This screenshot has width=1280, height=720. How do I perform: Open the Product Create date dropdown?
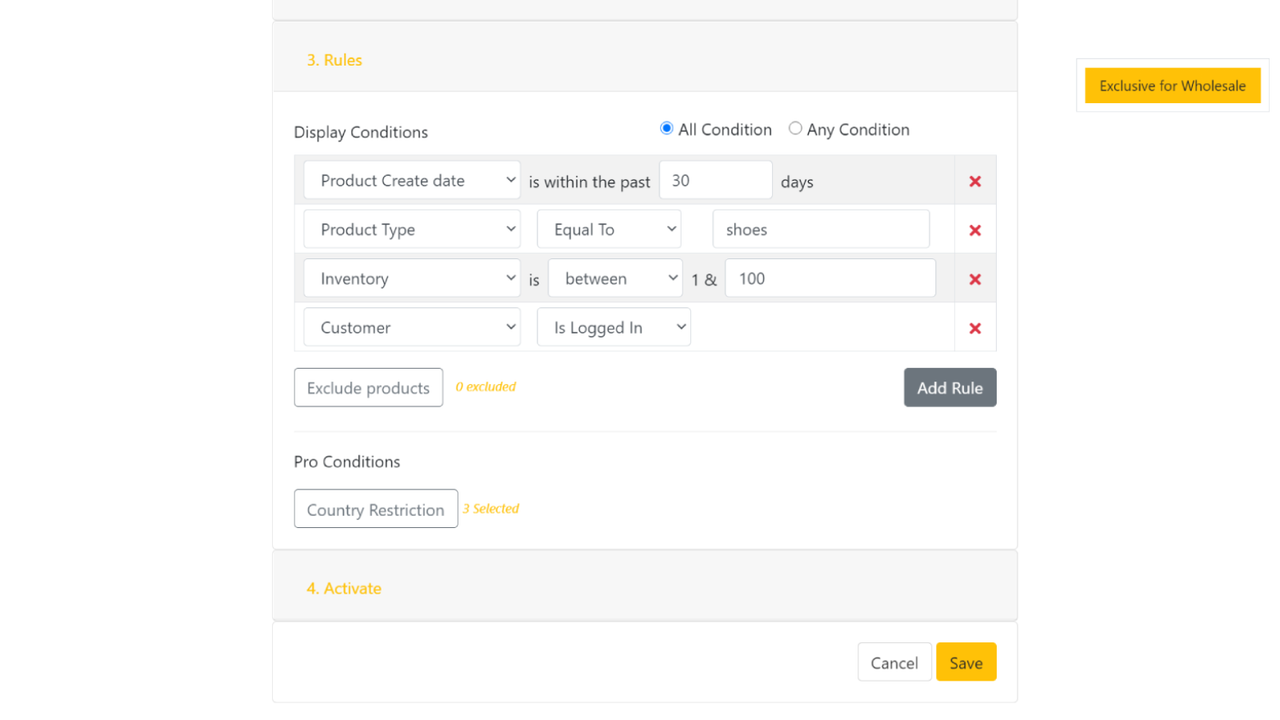412,181
